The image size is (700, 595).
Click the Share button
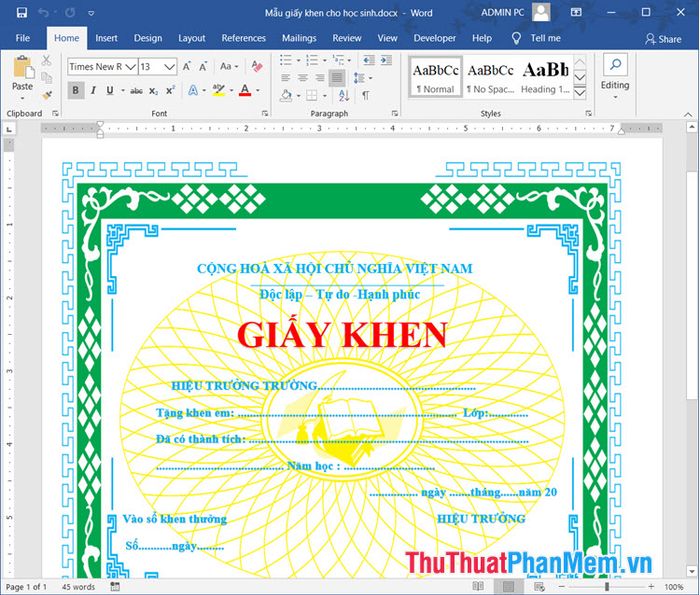point(663,39)
